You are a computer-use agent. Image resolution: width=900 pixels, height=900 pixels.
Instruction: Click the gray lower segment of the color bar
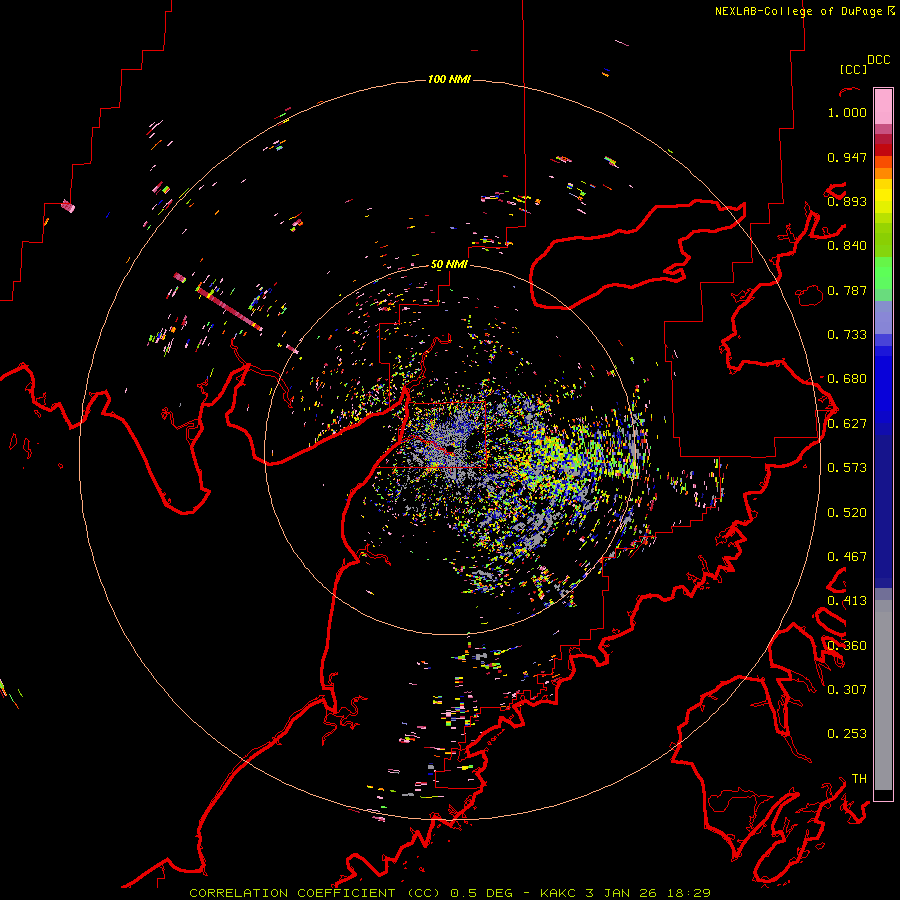(883, 695)
